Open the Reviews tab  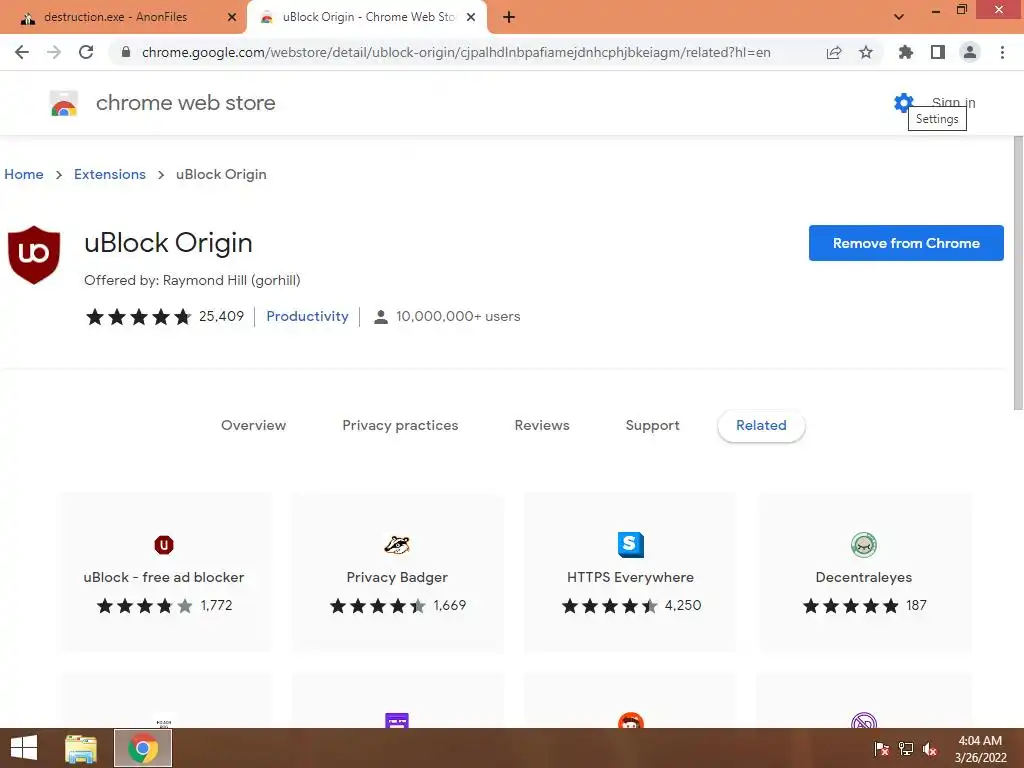point(542,425)
